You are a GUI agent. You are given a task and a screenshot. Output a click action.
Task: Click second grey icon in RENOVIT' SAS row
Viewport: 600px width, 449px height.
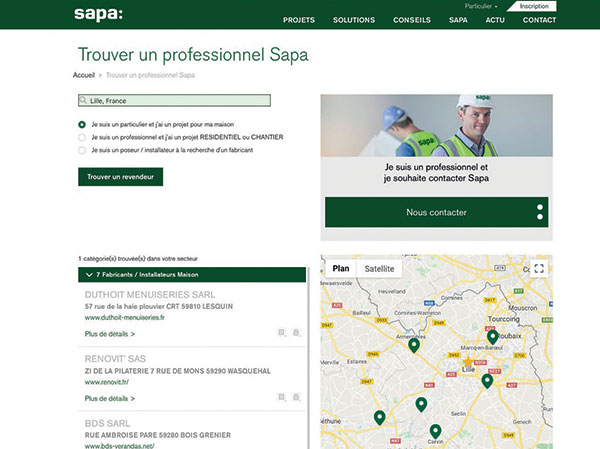(296, 397)
